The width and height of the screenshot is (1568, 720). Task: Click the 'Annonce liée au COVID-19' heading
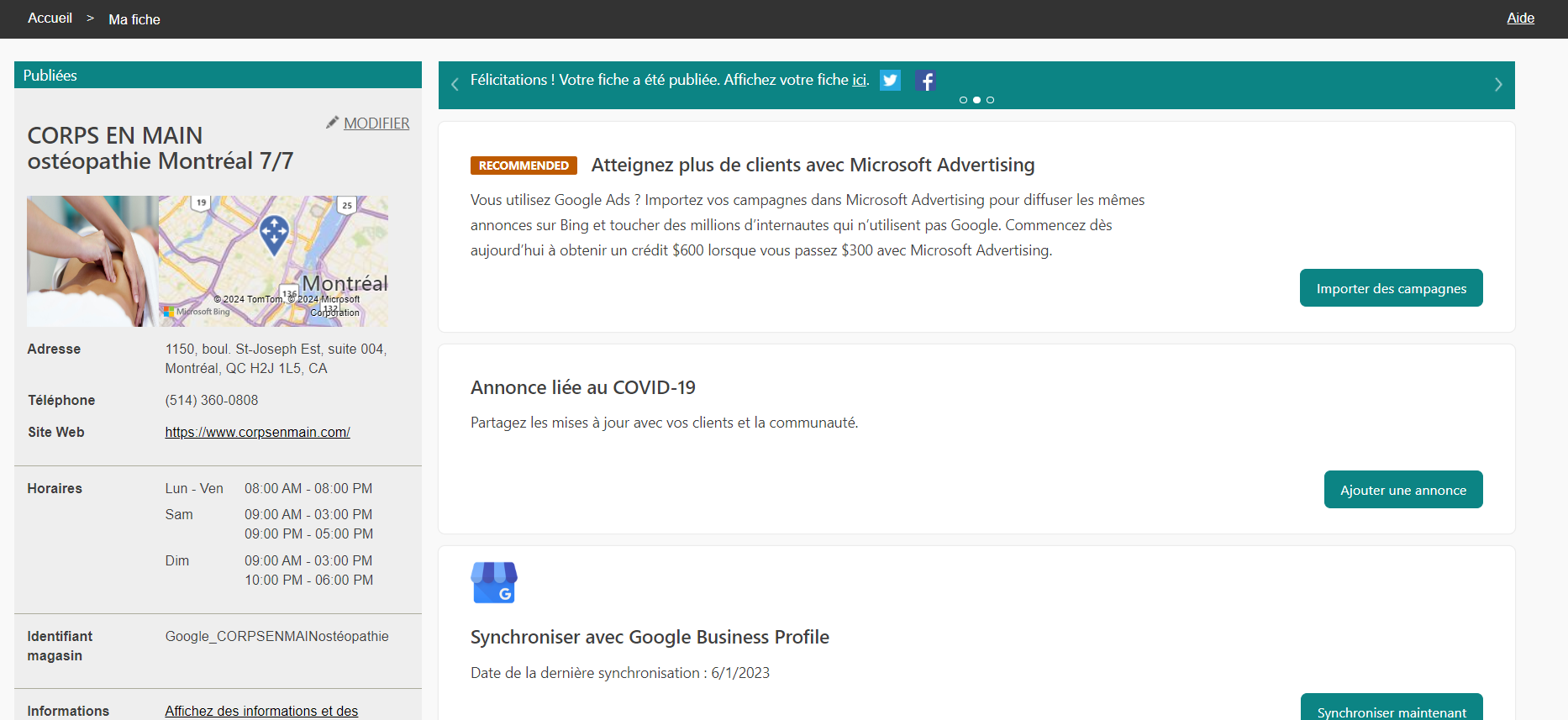click(x=583, y=387)
